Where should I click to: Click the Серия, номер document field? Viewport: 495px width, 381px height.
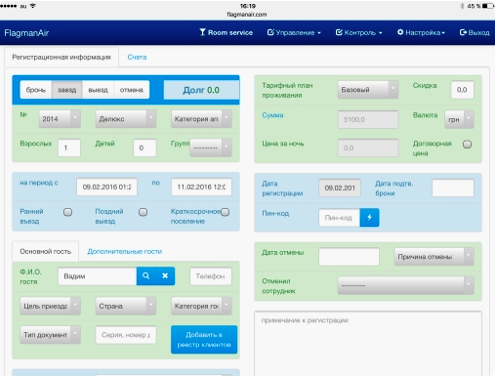(126, 335)
